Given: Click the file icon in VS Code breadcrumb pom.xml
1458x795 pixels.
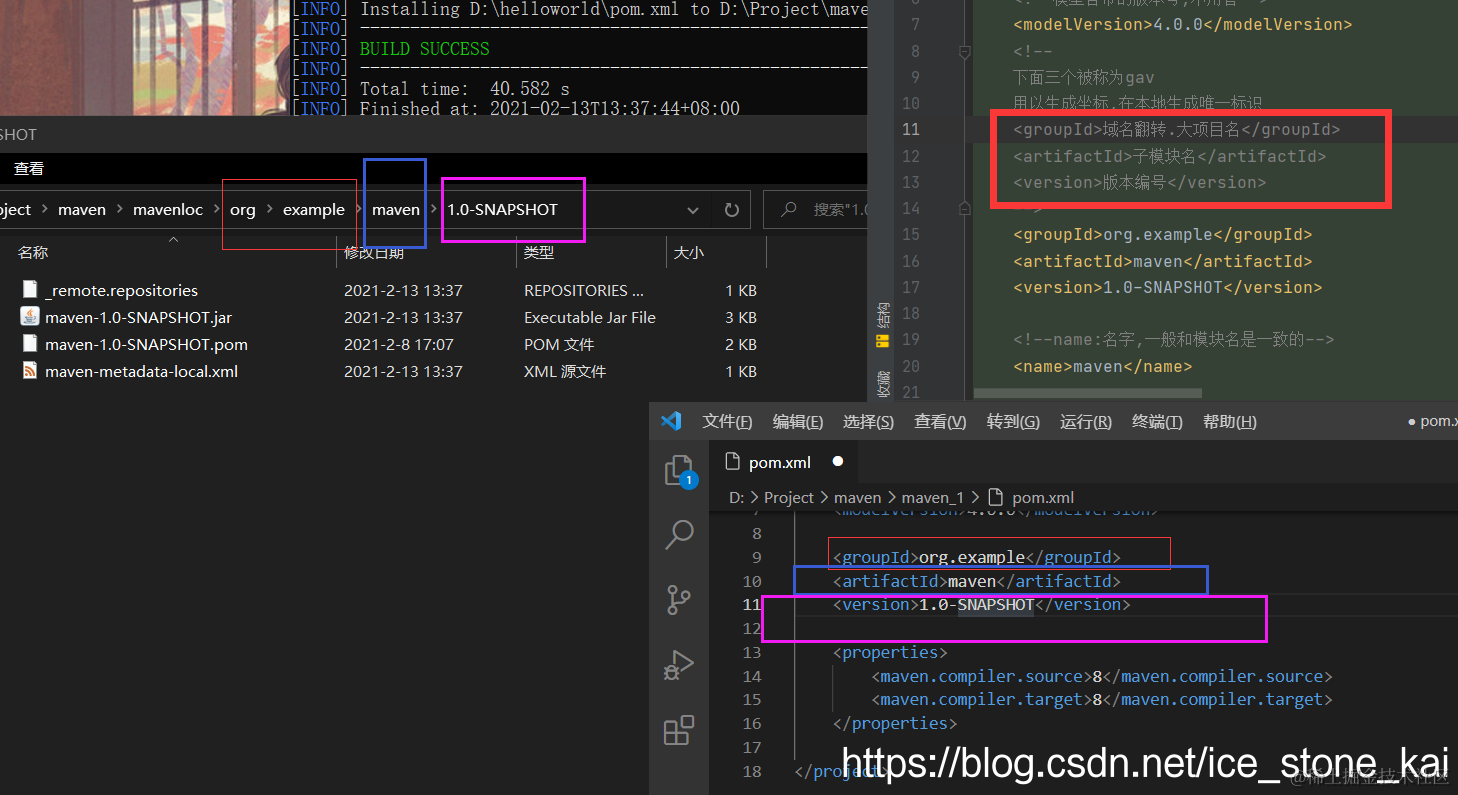Looking at the screenshot, I should [995, 497].
